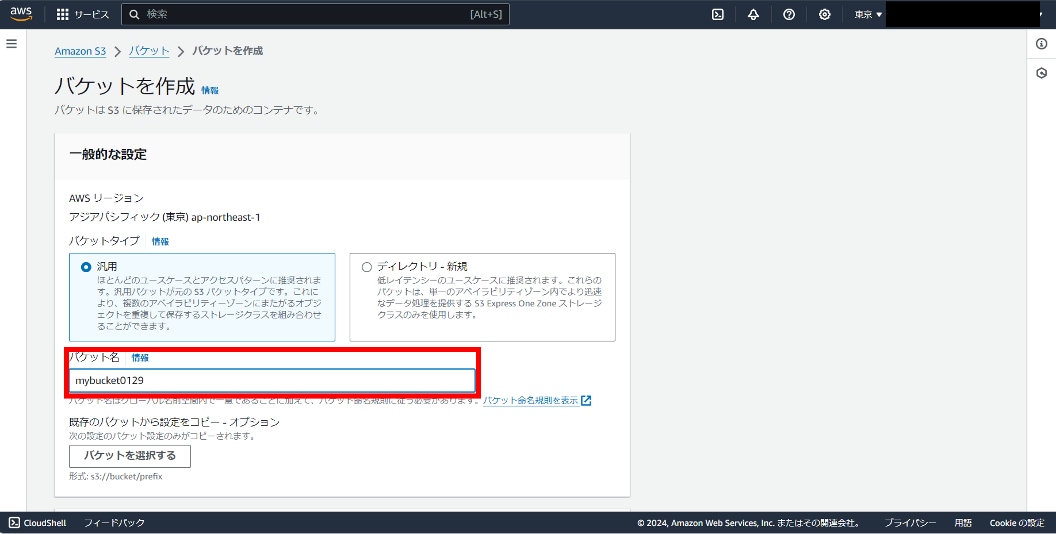The image size is (1056, 534).
Task: Open the hexagon icon in right sidebar
Action: 1041,73
